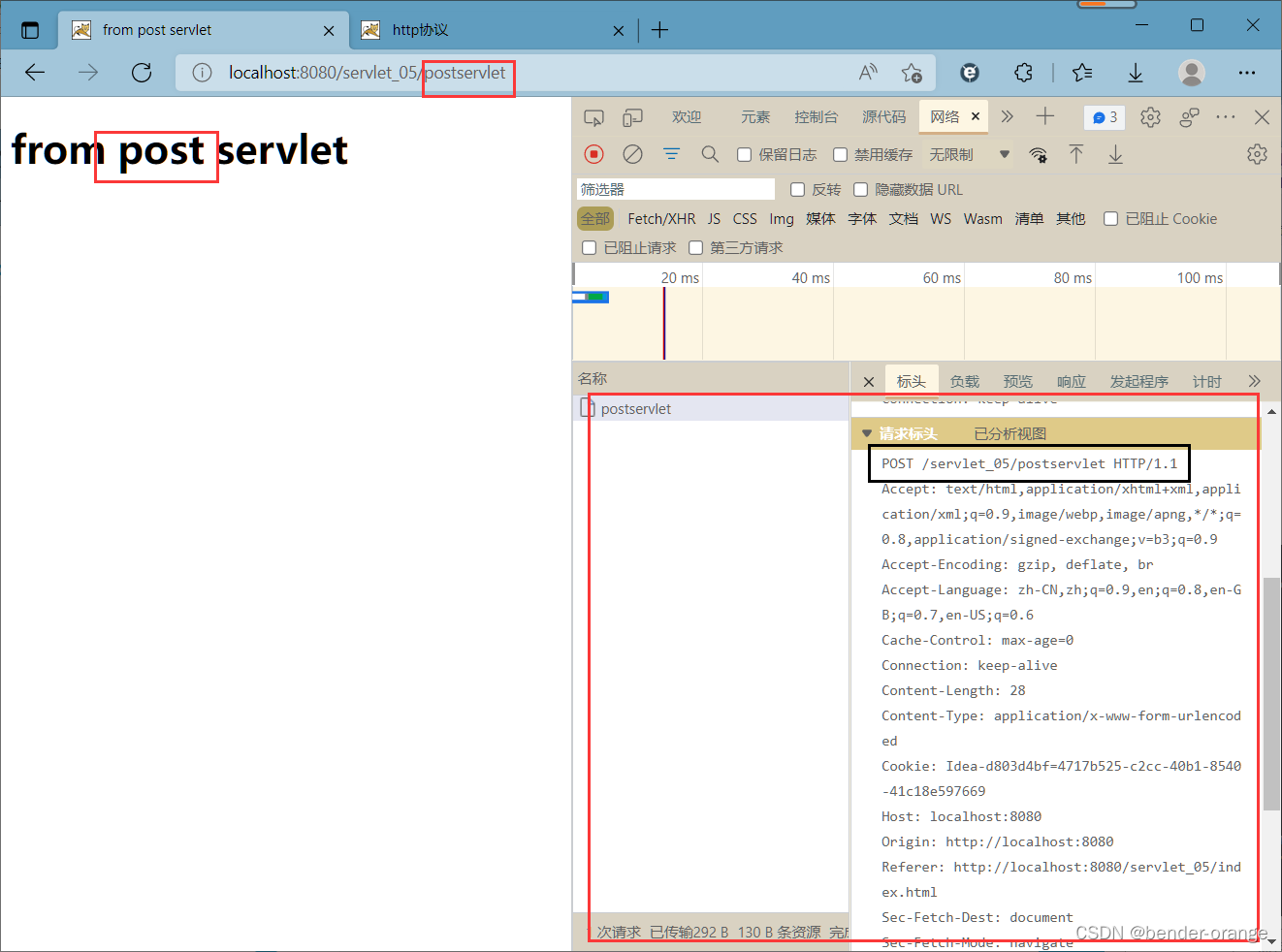Viewport: 1282px width, 952px height.
Task: Open the 无限制 throttling dropdown
Action: pyautogui.click(x=970, y=155)
